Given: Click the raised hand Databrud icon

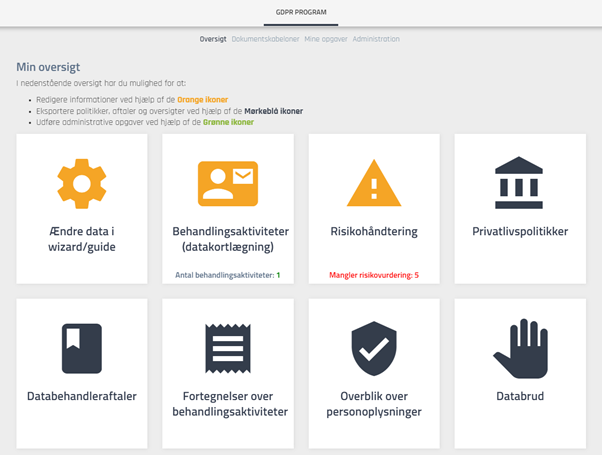Looking at the screenshot, I should point(520,348).
